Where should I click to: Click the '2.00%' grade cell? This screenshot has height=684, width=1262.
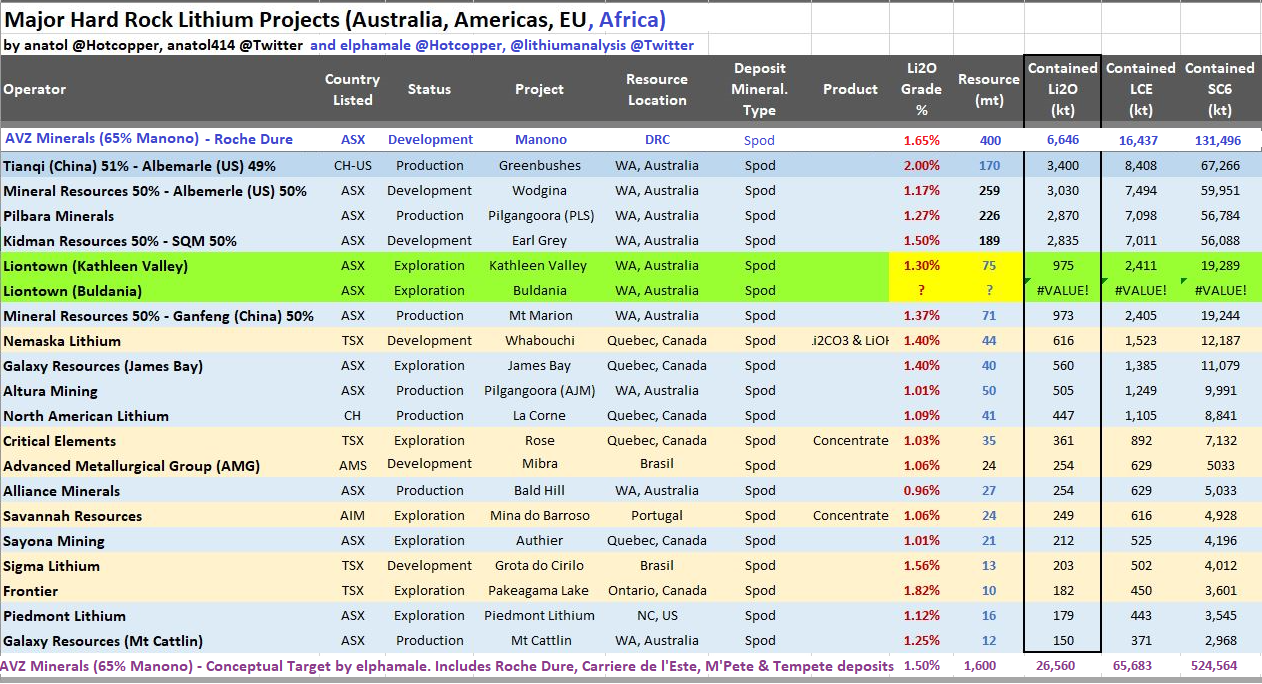[x=921, y=165]
